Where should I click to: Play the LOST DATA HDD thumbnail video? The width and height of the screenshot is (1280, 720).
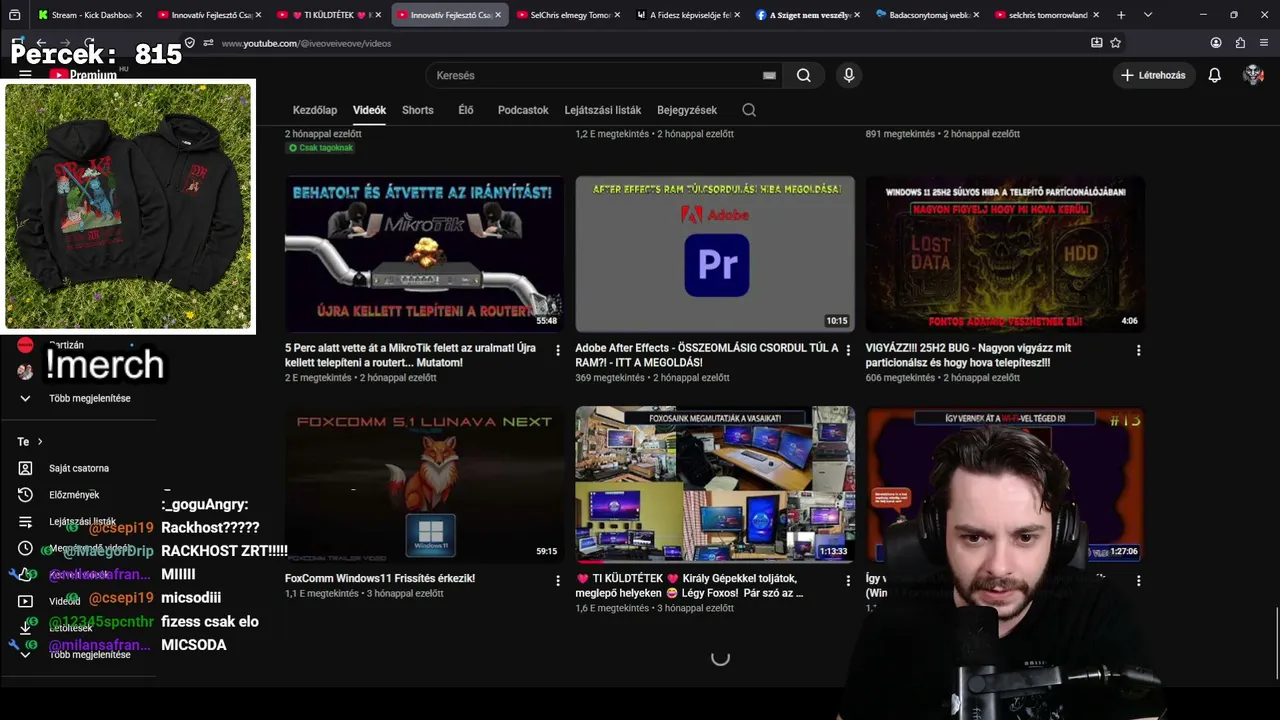(1005, 254)
